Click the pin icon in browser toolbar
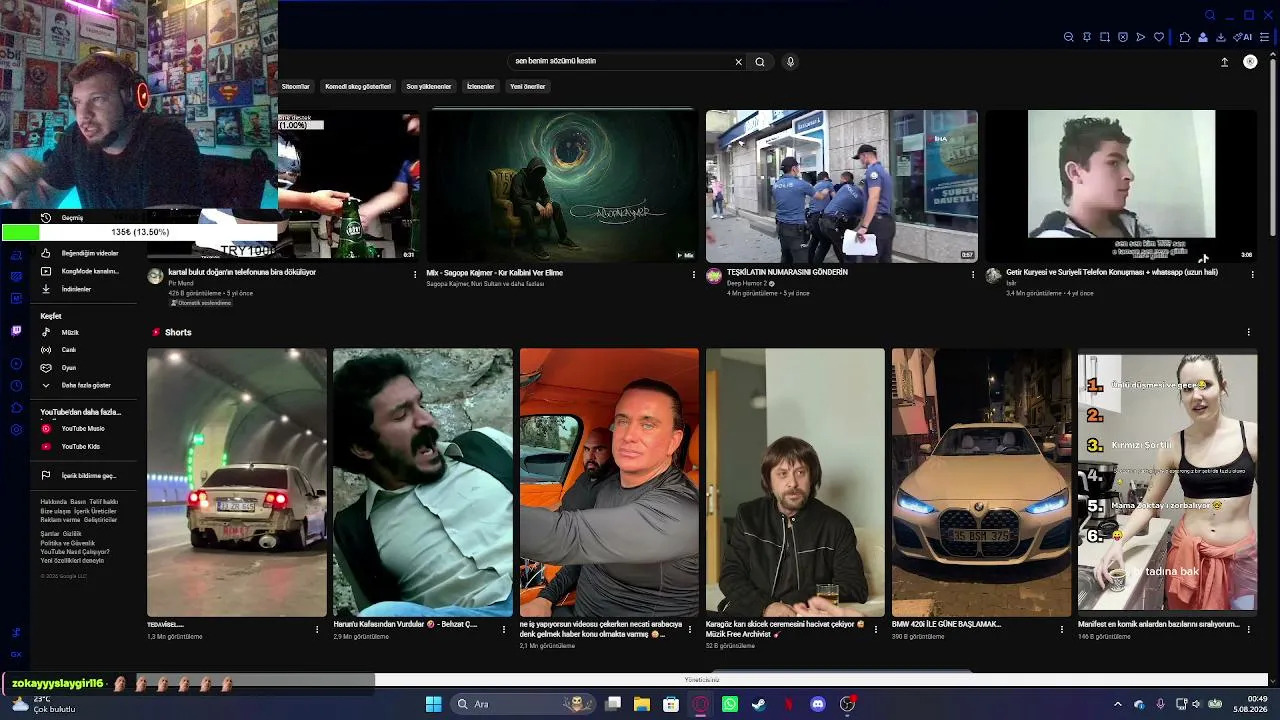 [1087, 37]
